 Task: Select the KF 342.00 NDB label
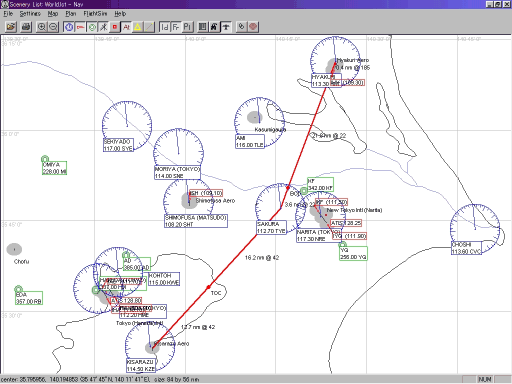pos(320,184)
